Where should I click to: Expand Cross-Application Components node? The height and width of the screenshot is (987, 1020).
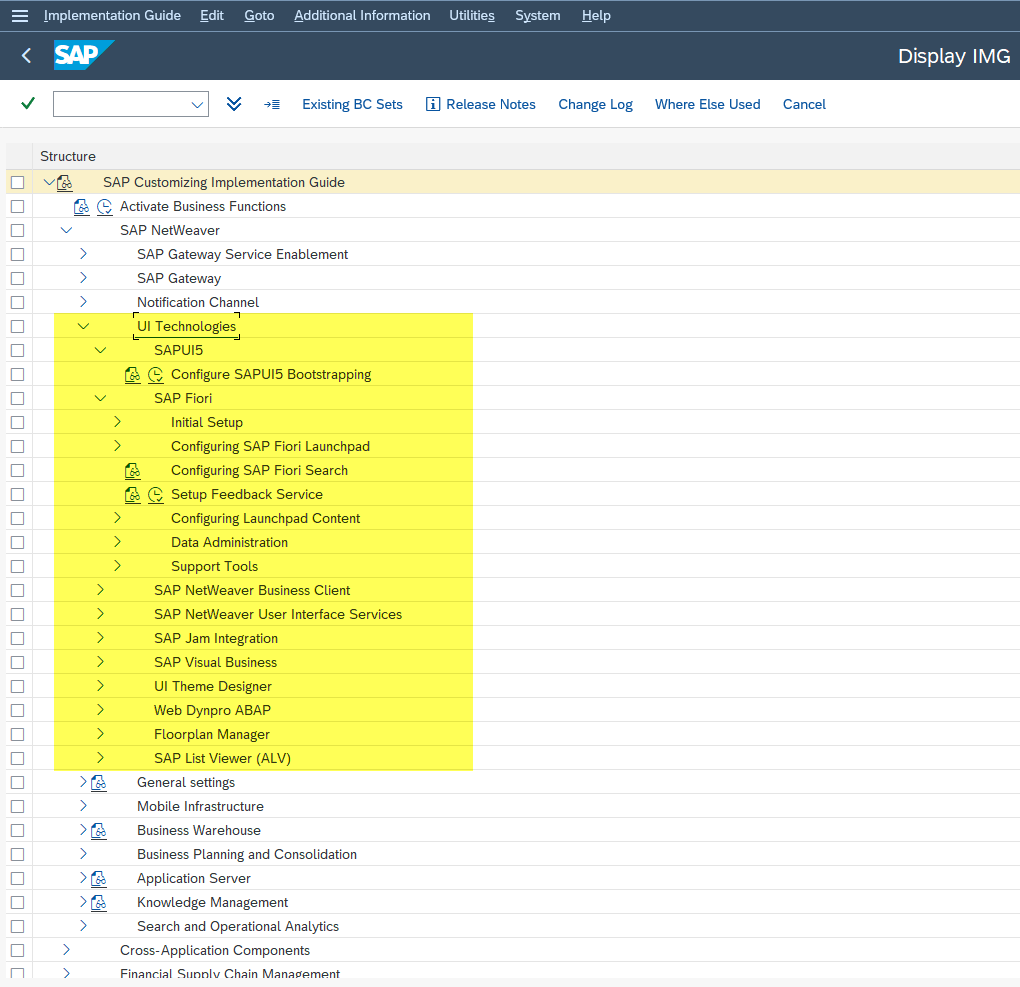click(x=66, y=949)
